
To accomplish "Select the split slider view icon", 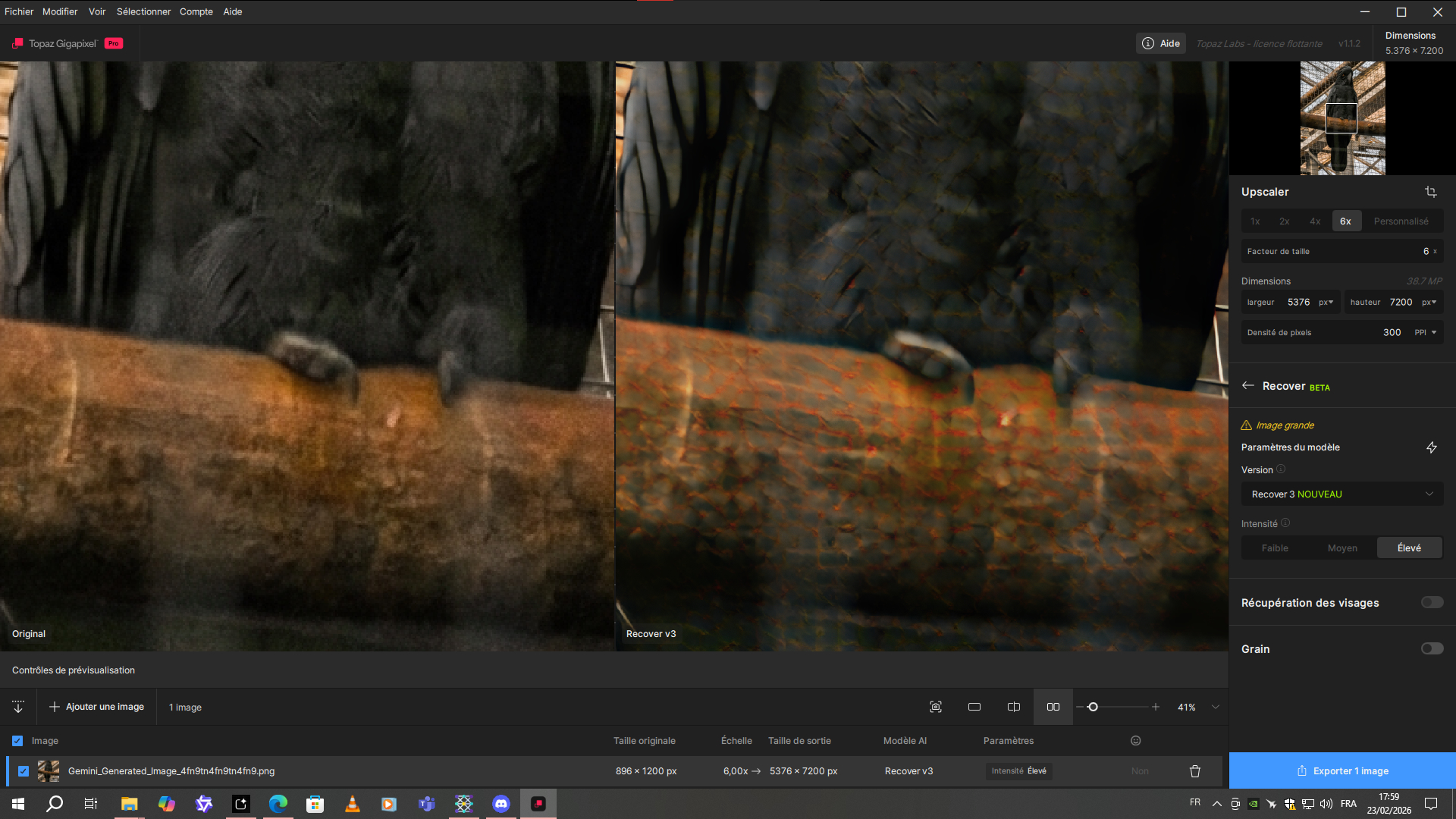I will (x=1014, y=707).
